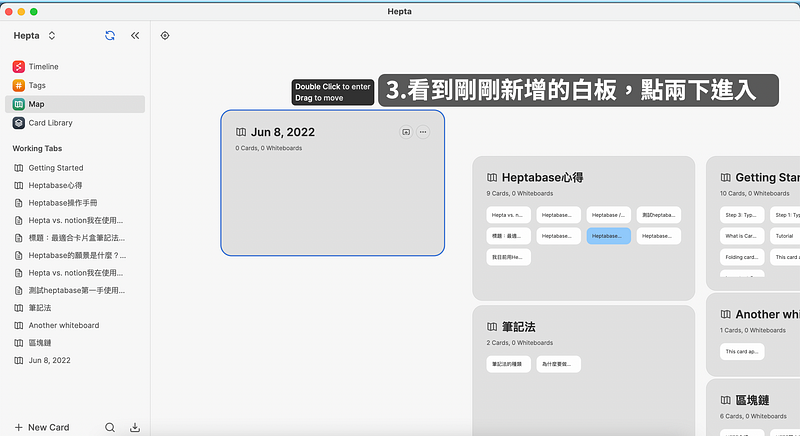Open the Timeline view
800x436 pixels.
click(x=75, y=66)
